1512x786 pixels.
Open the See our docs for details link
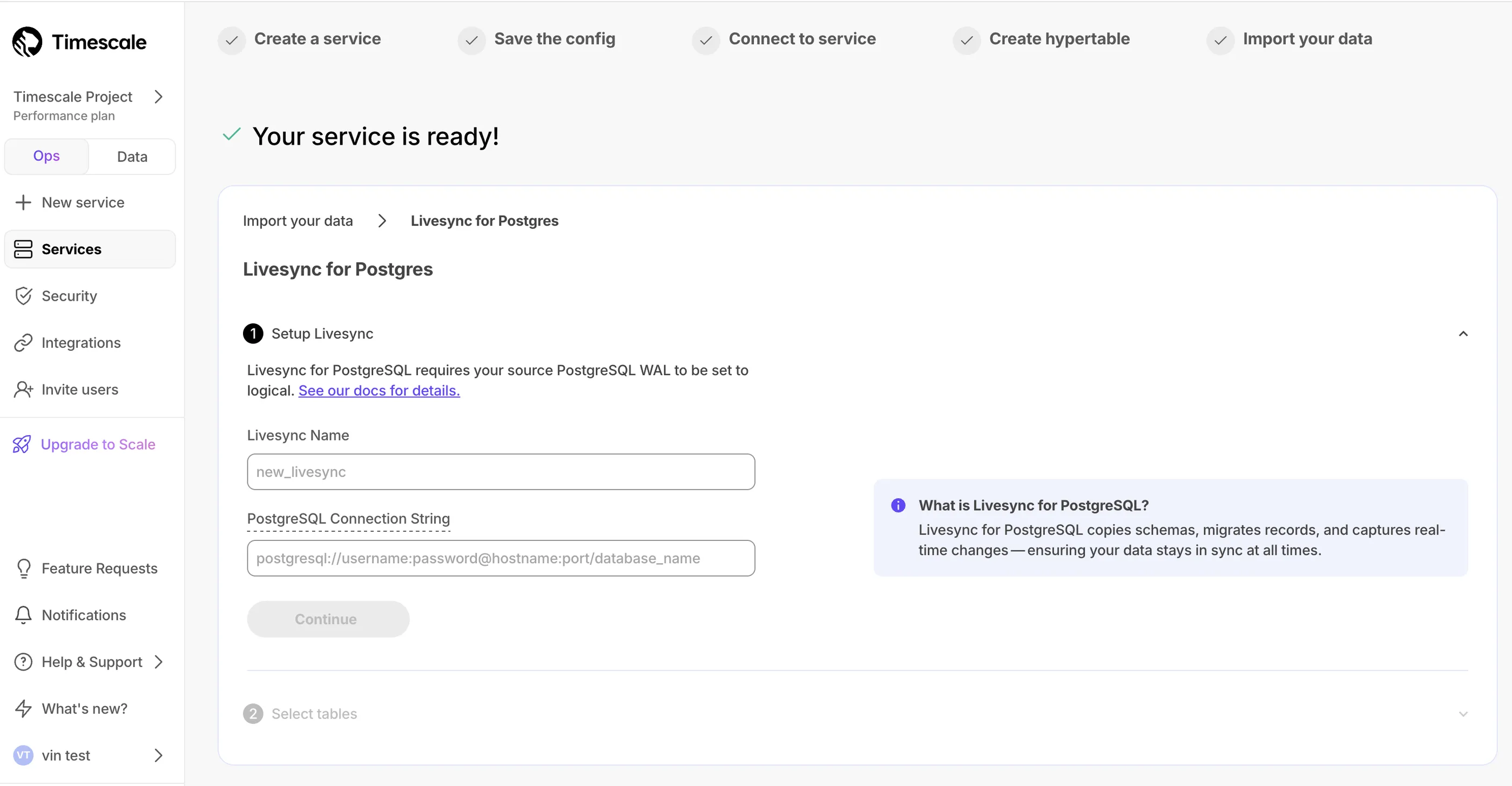[379, 391]
